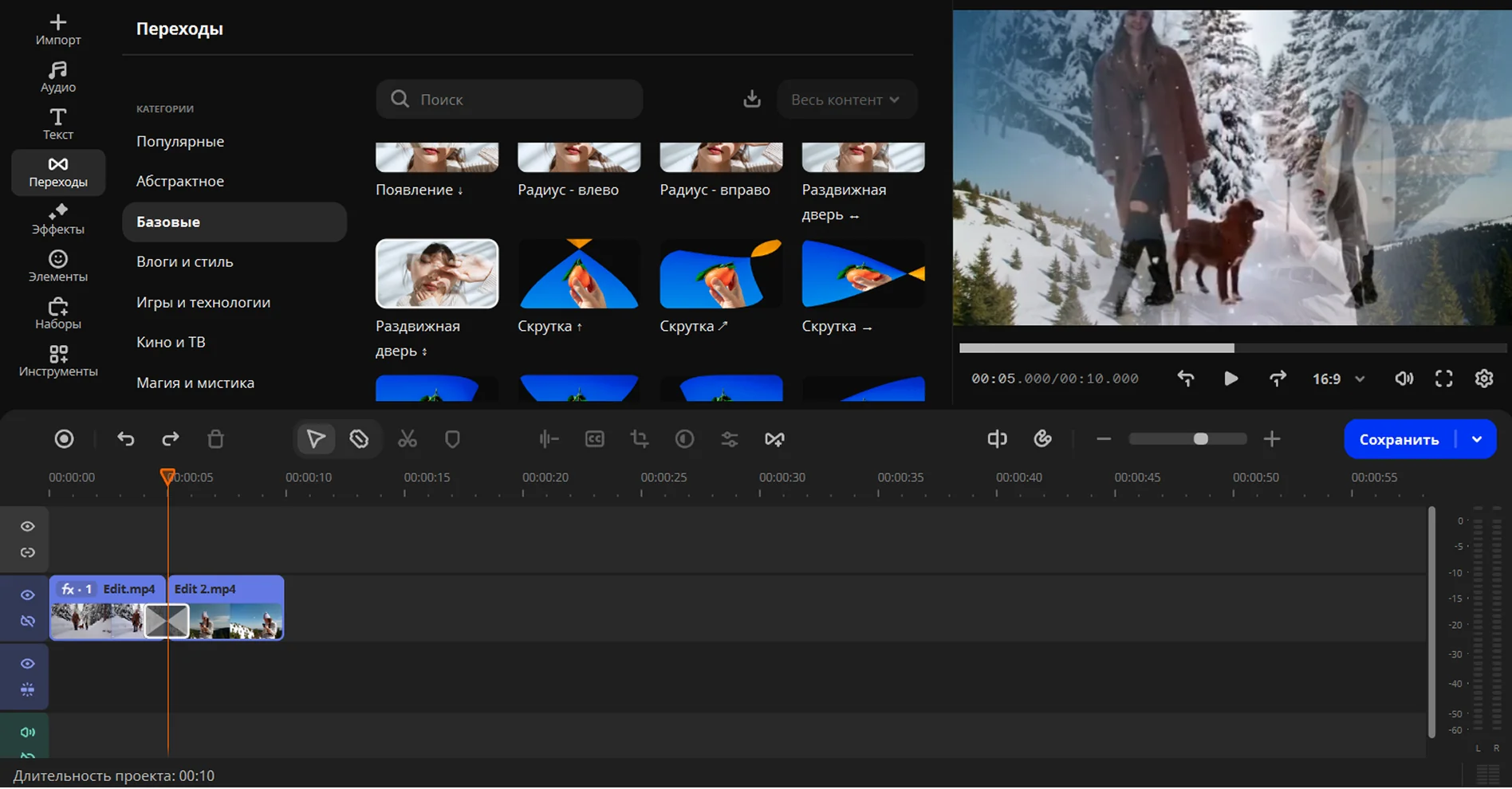Screen dimensions: 1512x789
Task: Mute the audio track speaker icon
Action: [27, 732]
